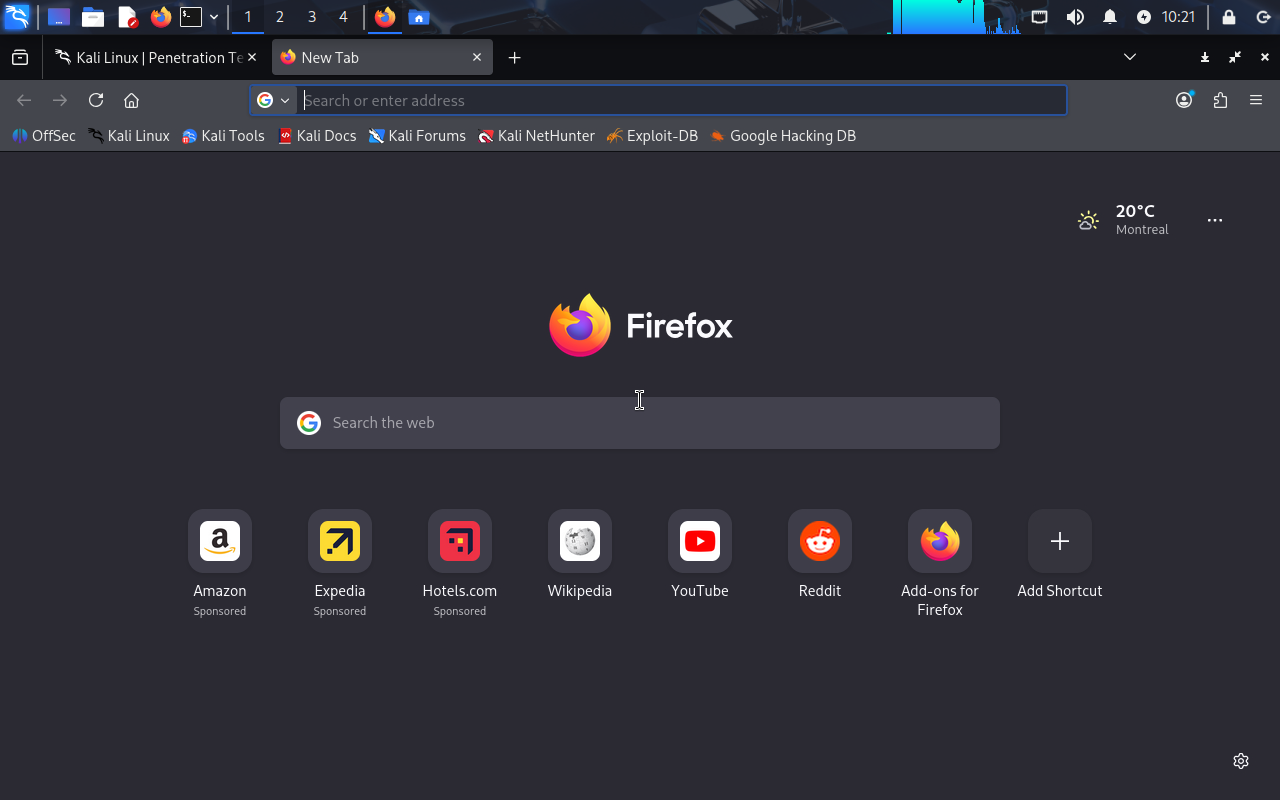This screenshot has height=800, width=1280.
Task: Open the Extensions puzzle icon
Action: tap(1220, 100)
